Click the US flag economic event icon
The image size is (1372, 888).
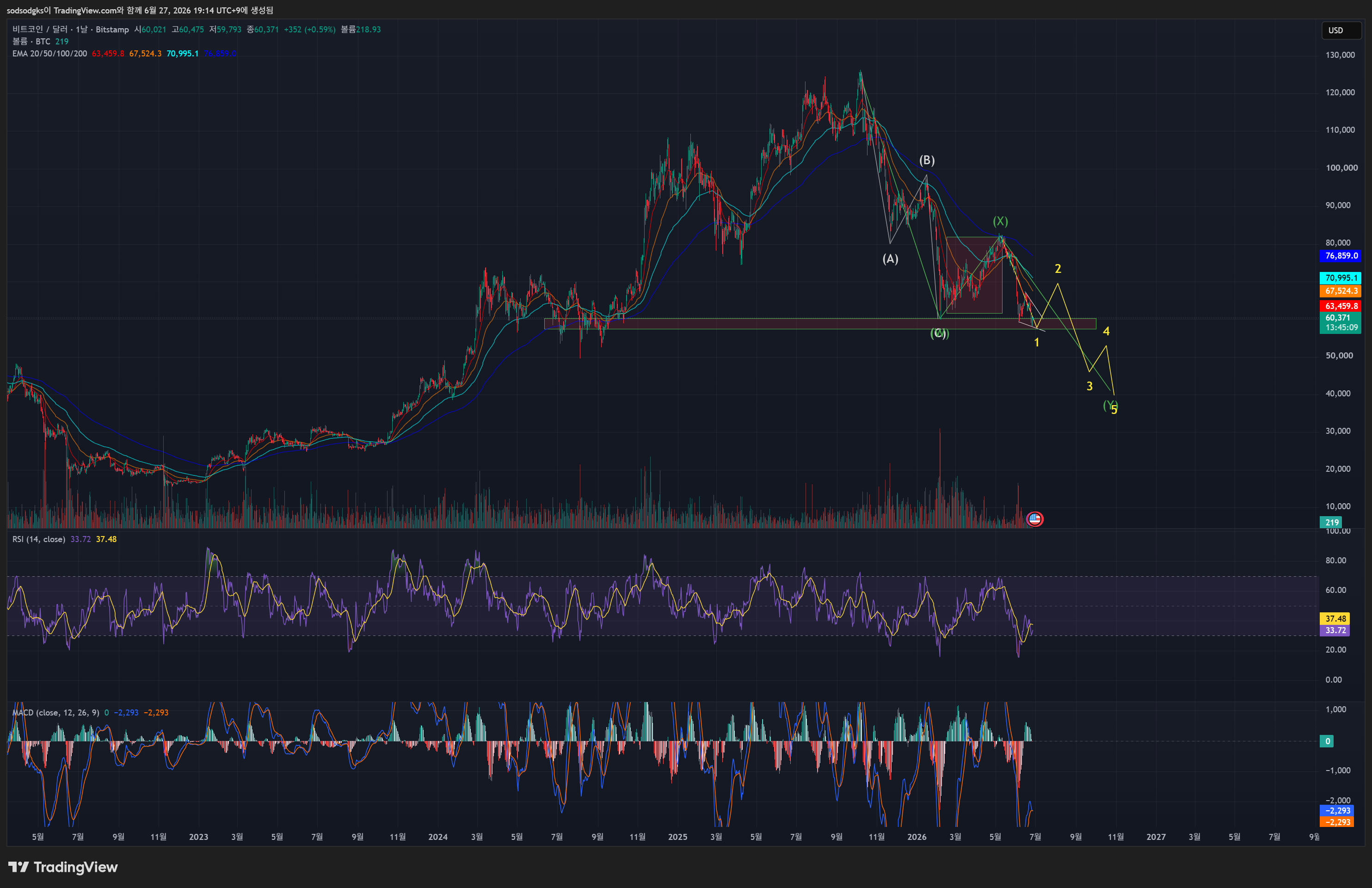(1035, 519)
